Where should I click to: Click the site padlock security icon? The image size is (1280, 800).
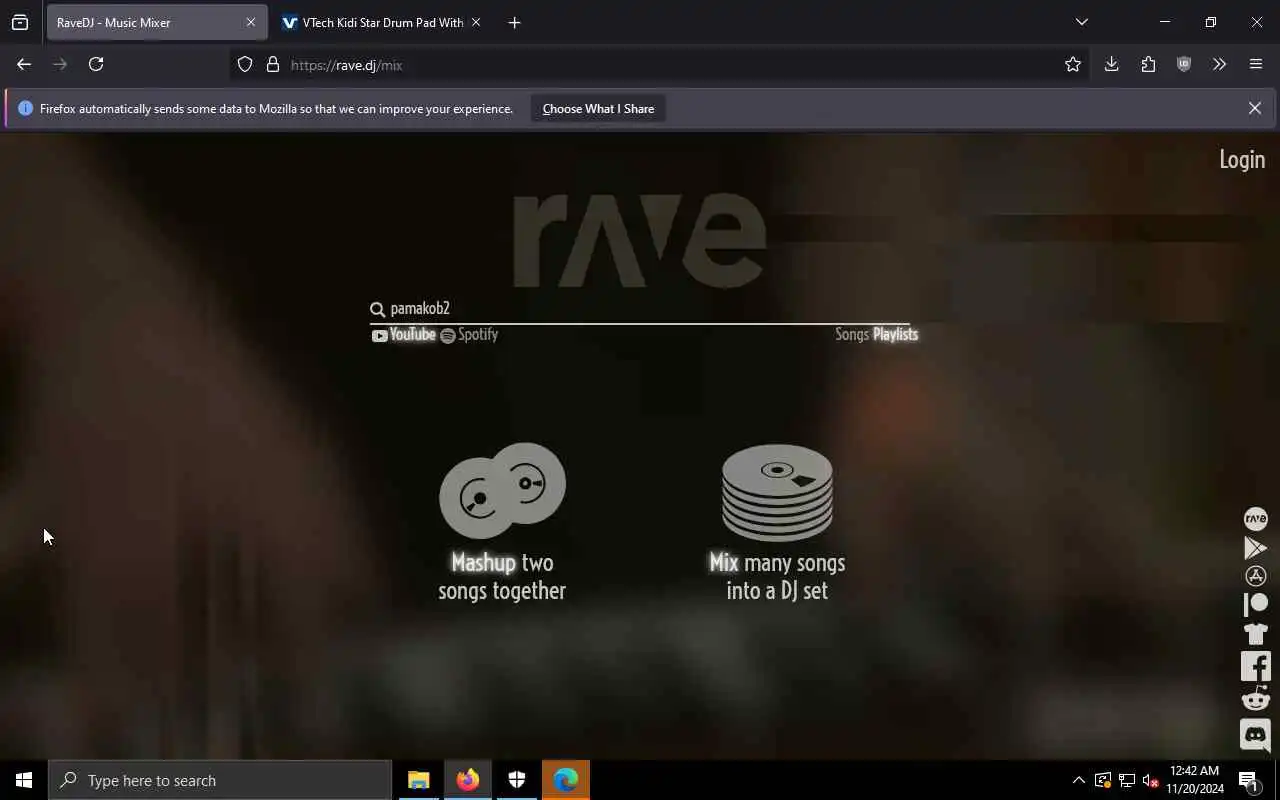tap(272, 64)
